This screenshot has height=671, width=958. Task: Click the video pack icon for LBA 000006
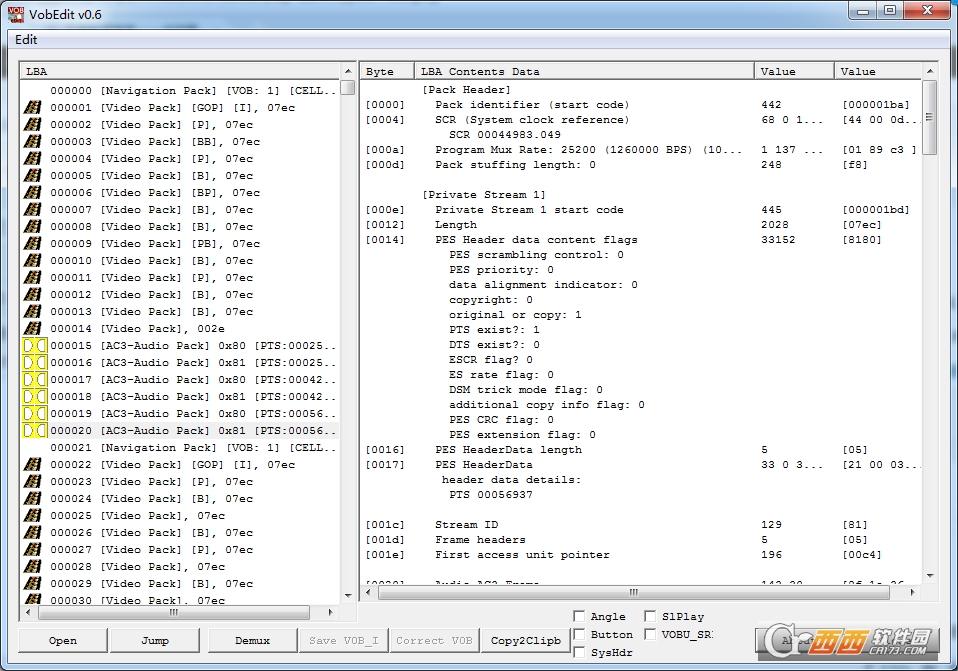pyautogui.click(x=32, y=192)
